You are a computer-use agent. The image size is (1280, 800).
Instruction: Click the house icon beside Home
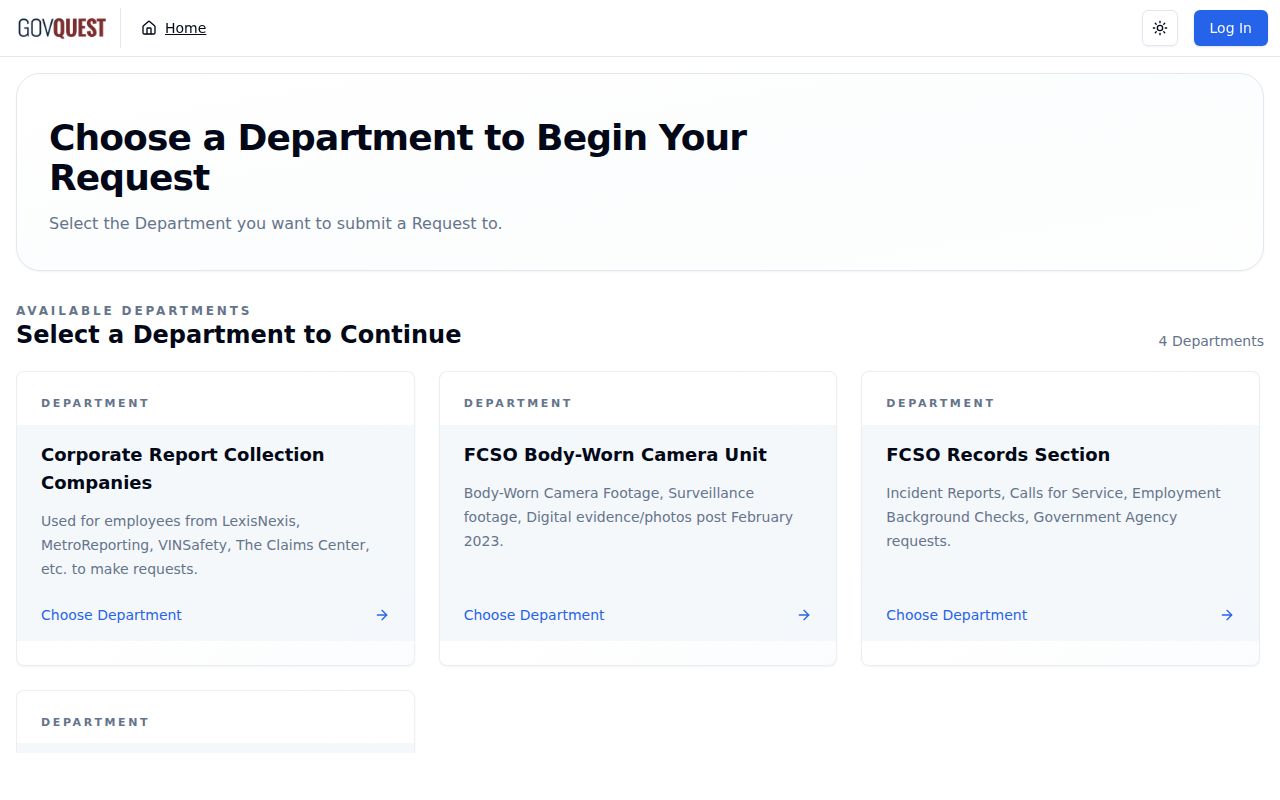pos(149,28)
